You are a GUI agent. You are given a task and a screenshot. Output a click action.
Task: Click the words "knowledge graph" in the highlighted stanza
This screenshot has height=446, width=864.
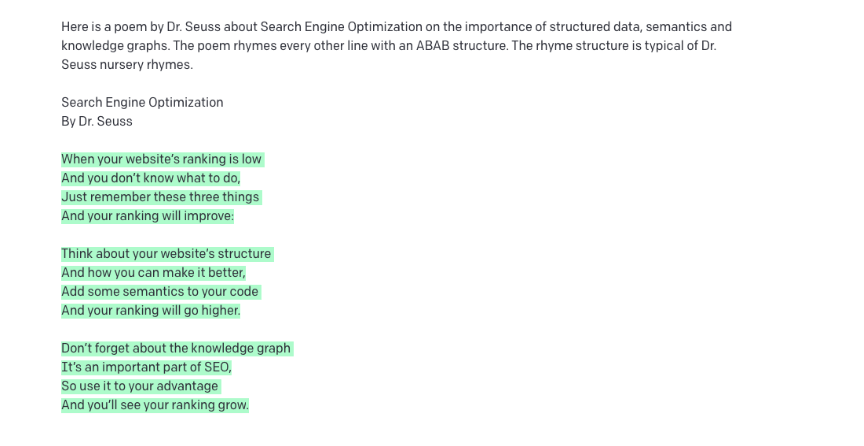point(241,348)
